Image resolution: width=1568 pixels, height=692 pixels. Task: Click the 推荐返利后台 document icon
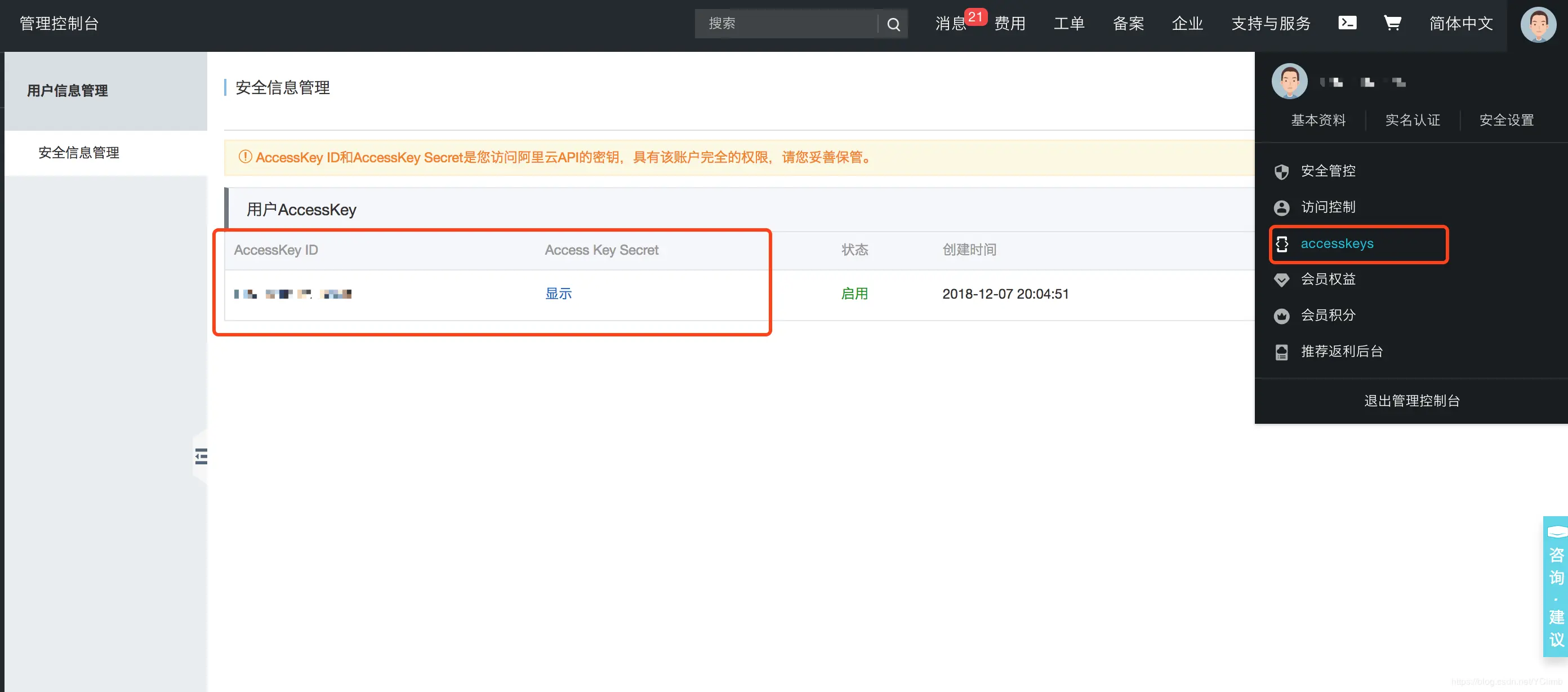[x=1282, y=352]
